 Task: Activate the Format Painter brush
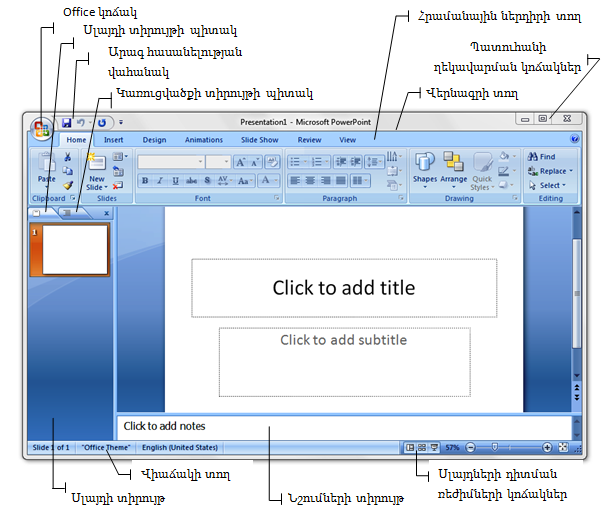(x=68, y=185)
